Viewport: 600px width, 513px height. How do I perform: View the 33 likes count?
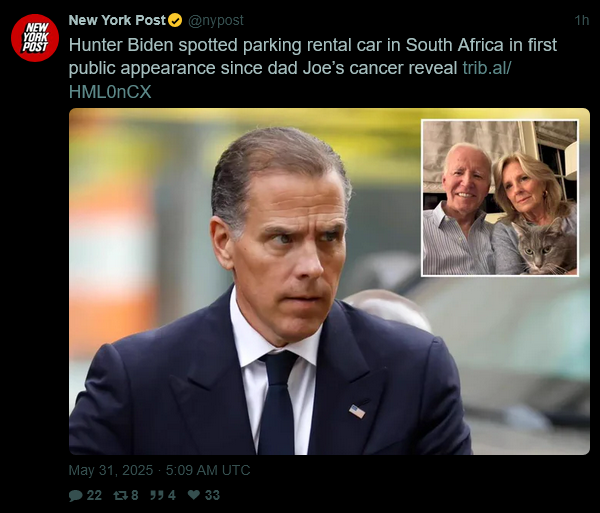(212, 495)
